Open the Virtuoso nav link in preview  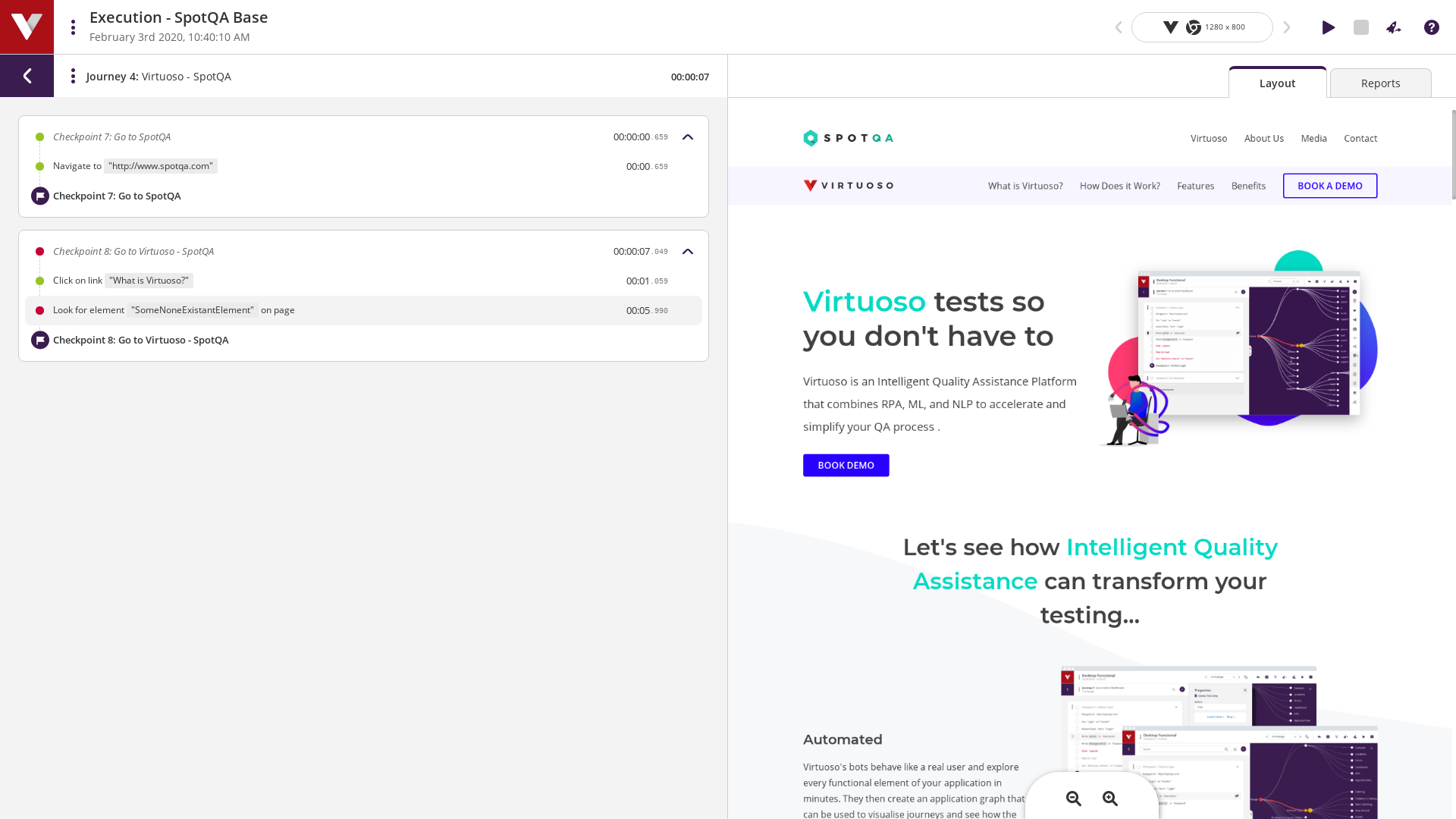pyautogui.click(x=1208, y=138)
